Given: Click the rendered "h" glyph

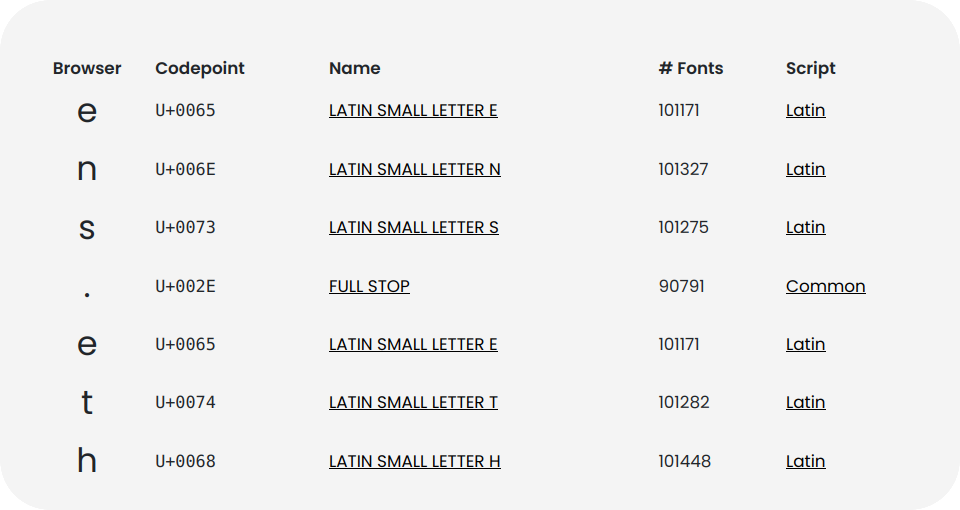Looking at the screenshot, I should click(x=87, y=461).
